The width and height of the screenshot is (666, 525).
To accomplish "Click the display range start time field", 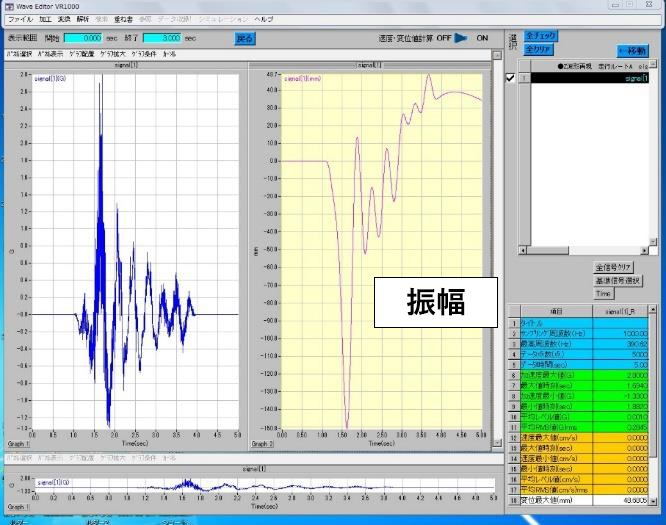I will pos(83,38).
